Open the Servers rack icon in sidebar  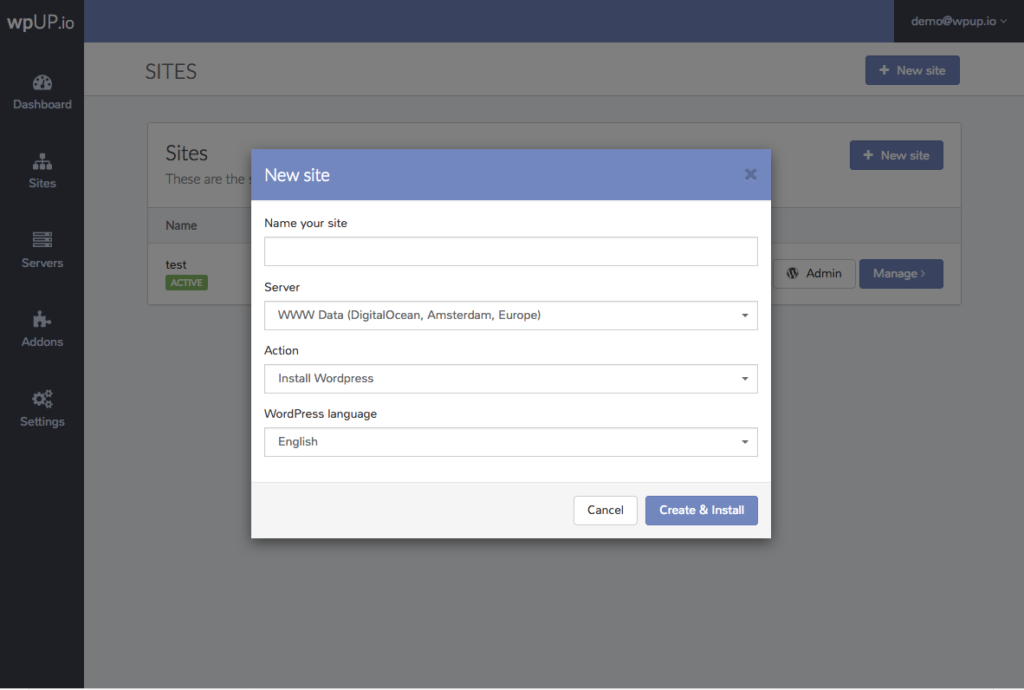point(42,240)
